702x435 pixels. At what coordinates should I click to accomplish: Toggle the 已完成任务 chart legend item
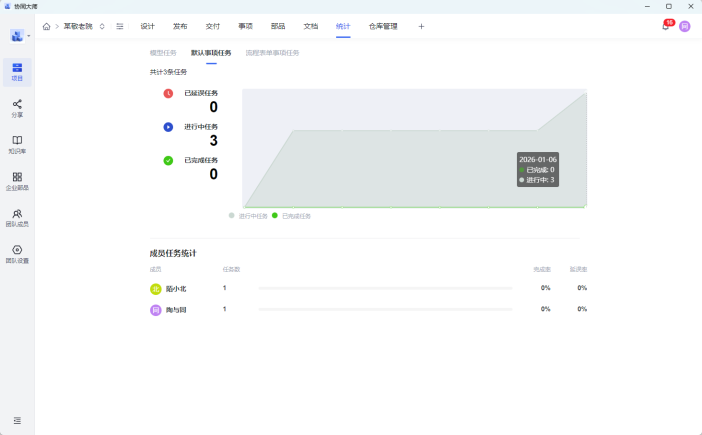pyautogui.click(x=291, y=216)
